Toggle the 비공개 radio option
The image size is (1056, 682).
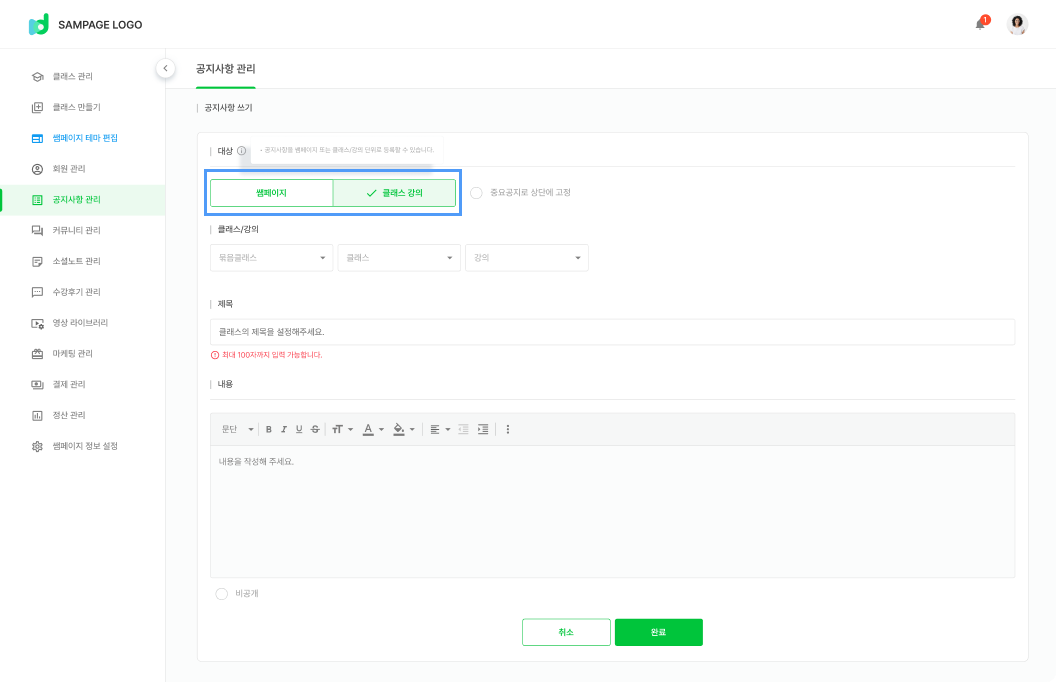pyautogui.click(x=222, y=594)
